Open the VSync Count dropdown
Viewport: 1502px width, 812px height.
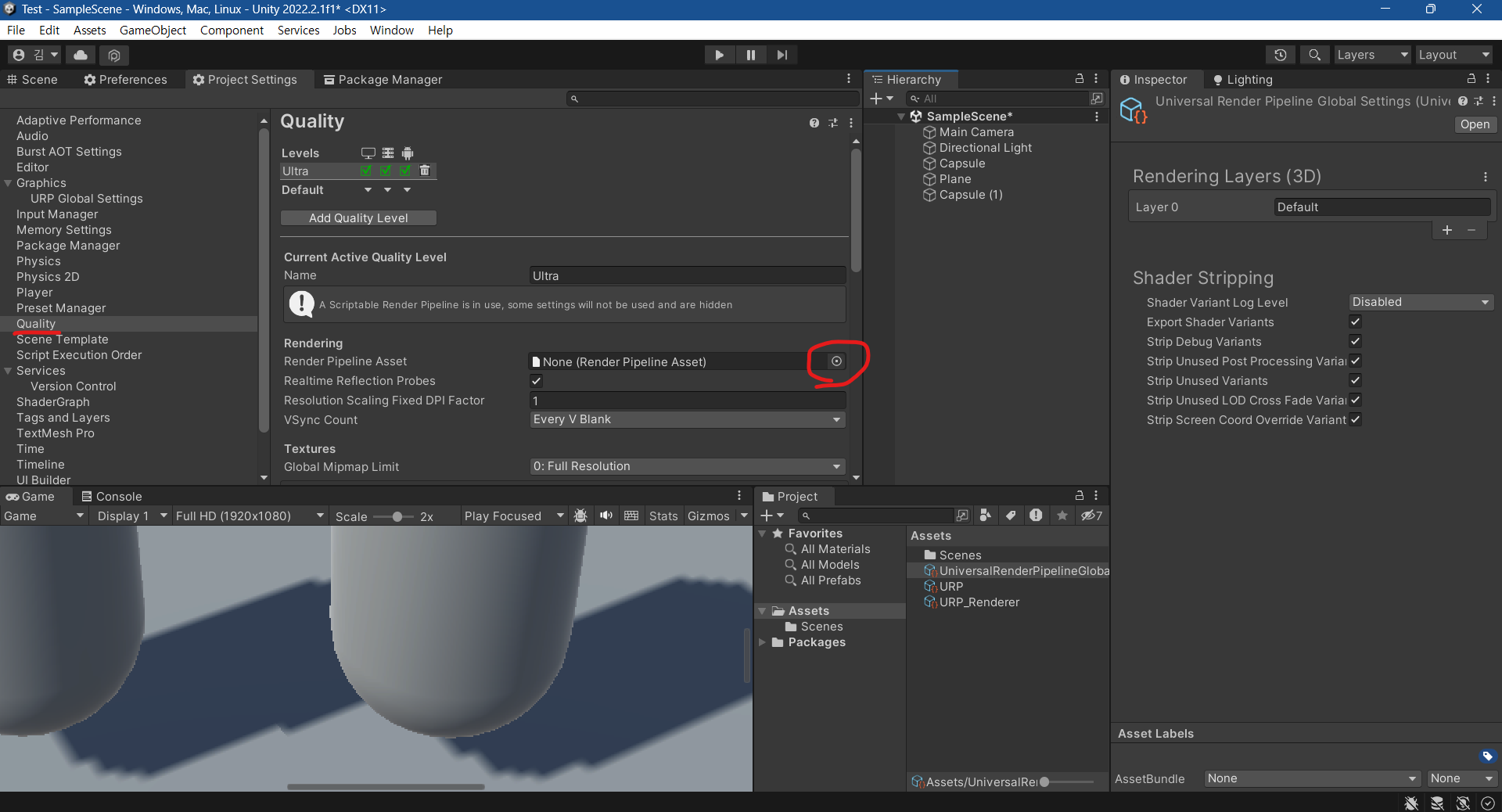tap(688, 419)
